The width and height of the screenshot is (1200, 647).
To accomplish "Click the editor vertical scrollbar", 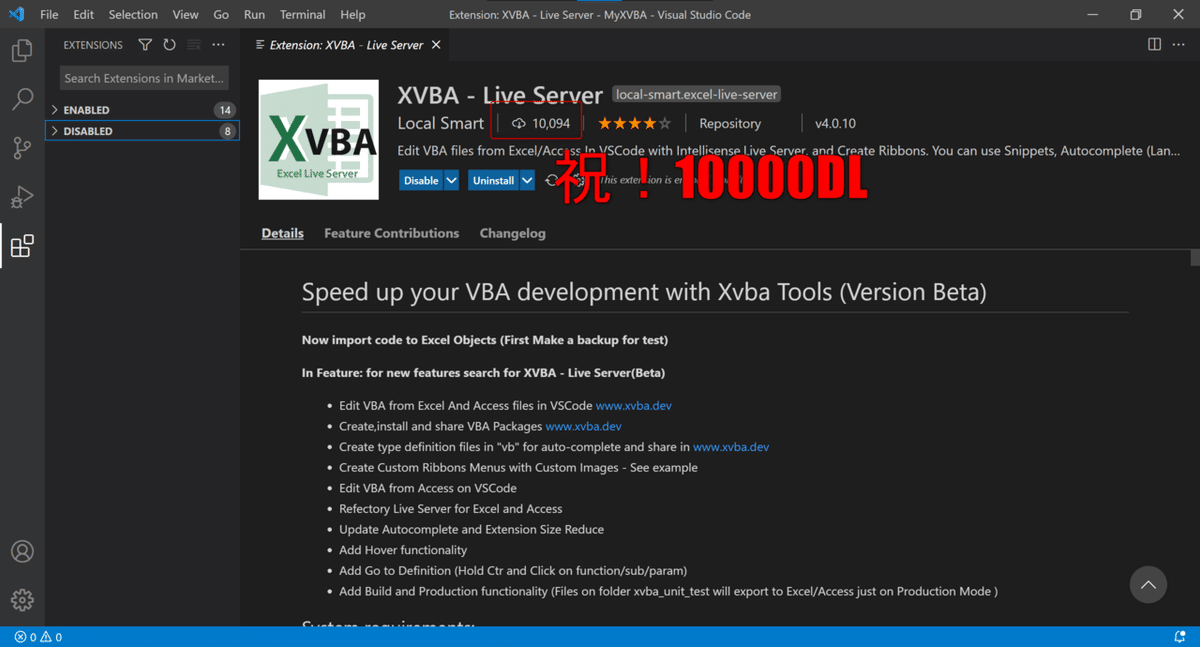I will tap(1194, 257).
